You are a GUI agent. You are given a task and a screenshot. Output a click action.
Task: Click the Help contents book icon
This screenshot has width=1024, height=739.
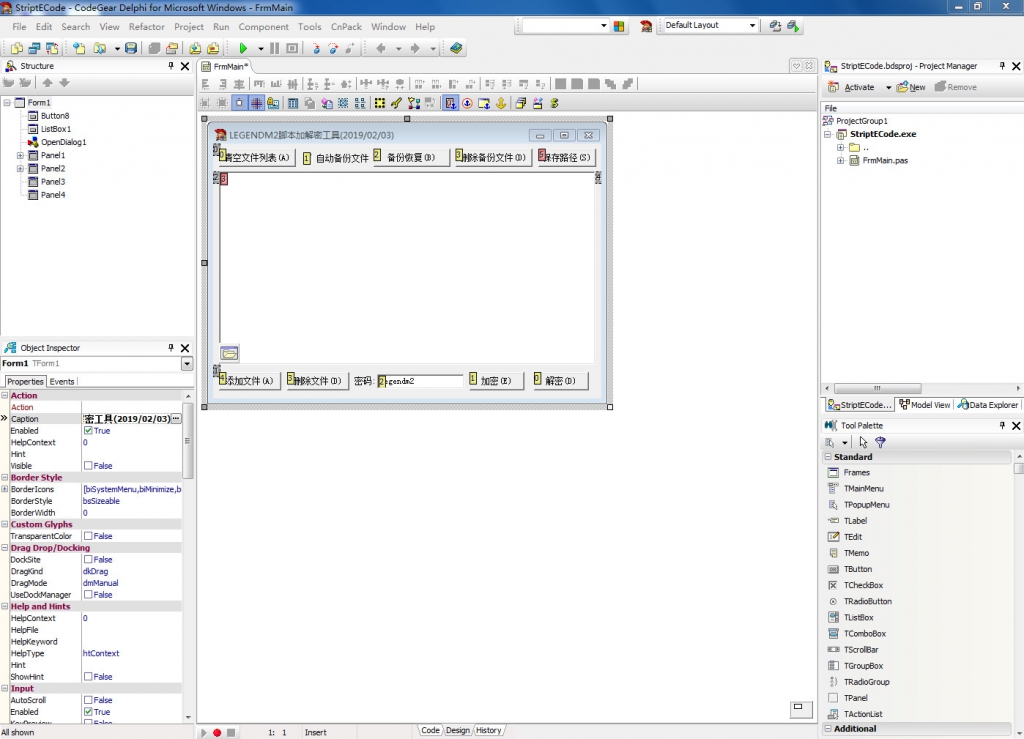[456, 48]
